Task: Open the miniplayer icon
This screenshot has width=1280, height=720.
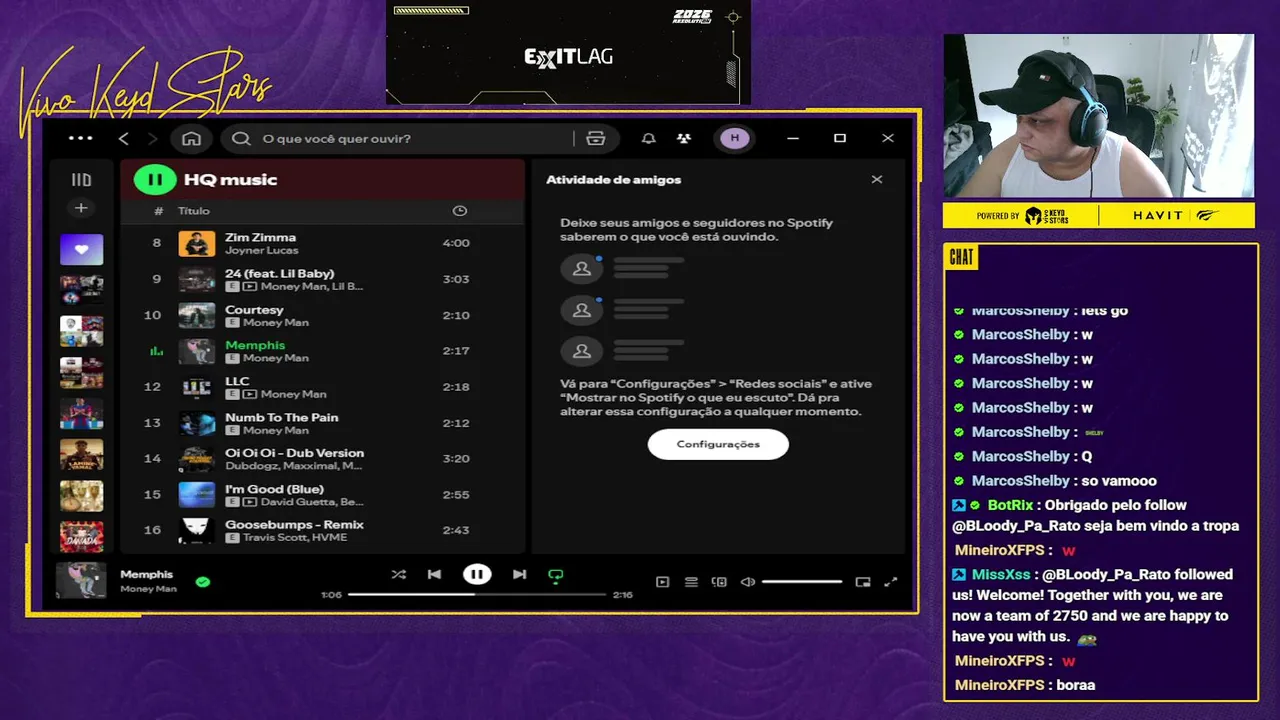Action: (x=863, y=582)
